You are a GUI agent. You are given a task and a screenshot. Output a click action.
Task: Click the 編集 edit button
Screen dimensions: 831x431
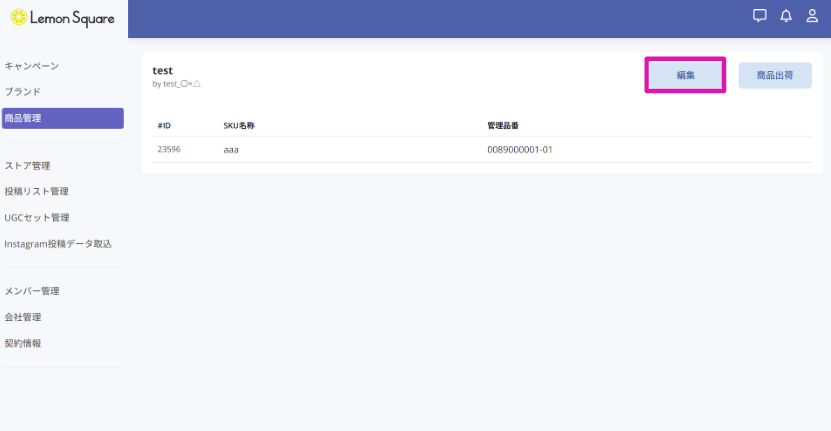click(685, 76)
